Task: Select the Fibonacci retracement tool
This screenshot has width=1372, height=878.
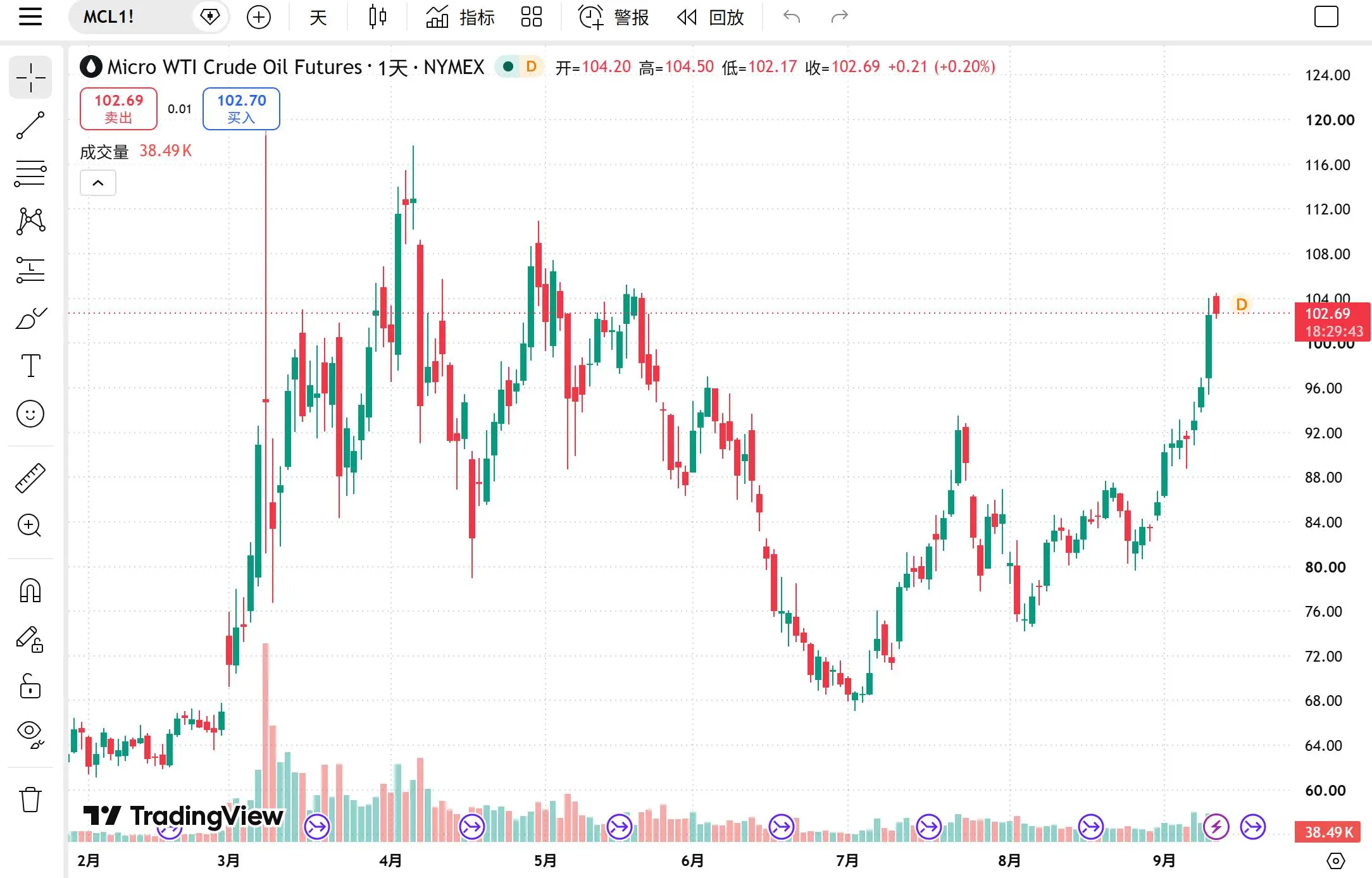Action: pyautogui.click(x=30, y=173)
